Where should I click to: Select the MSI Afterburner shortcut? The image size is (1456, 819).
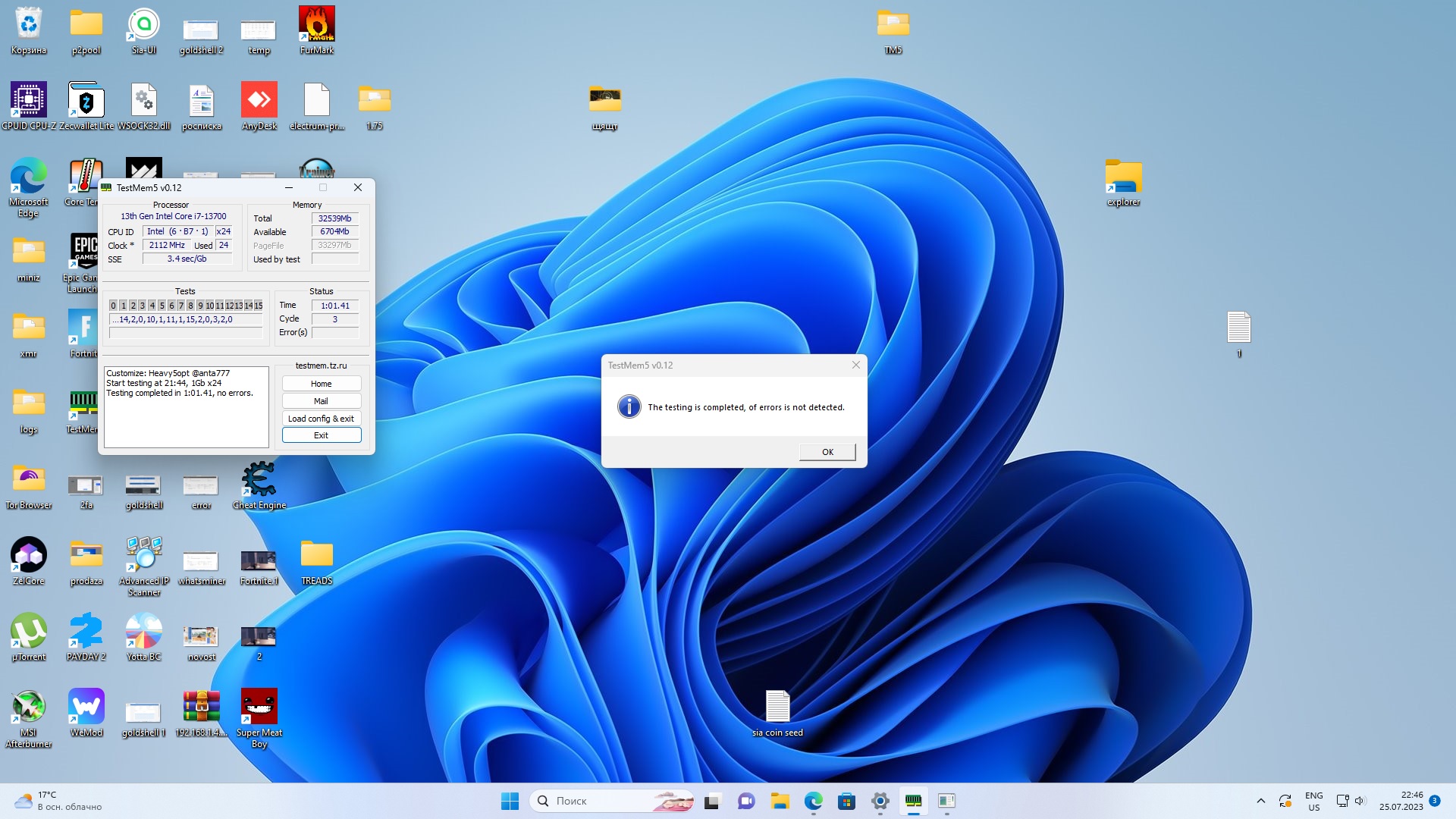point(29,709)
